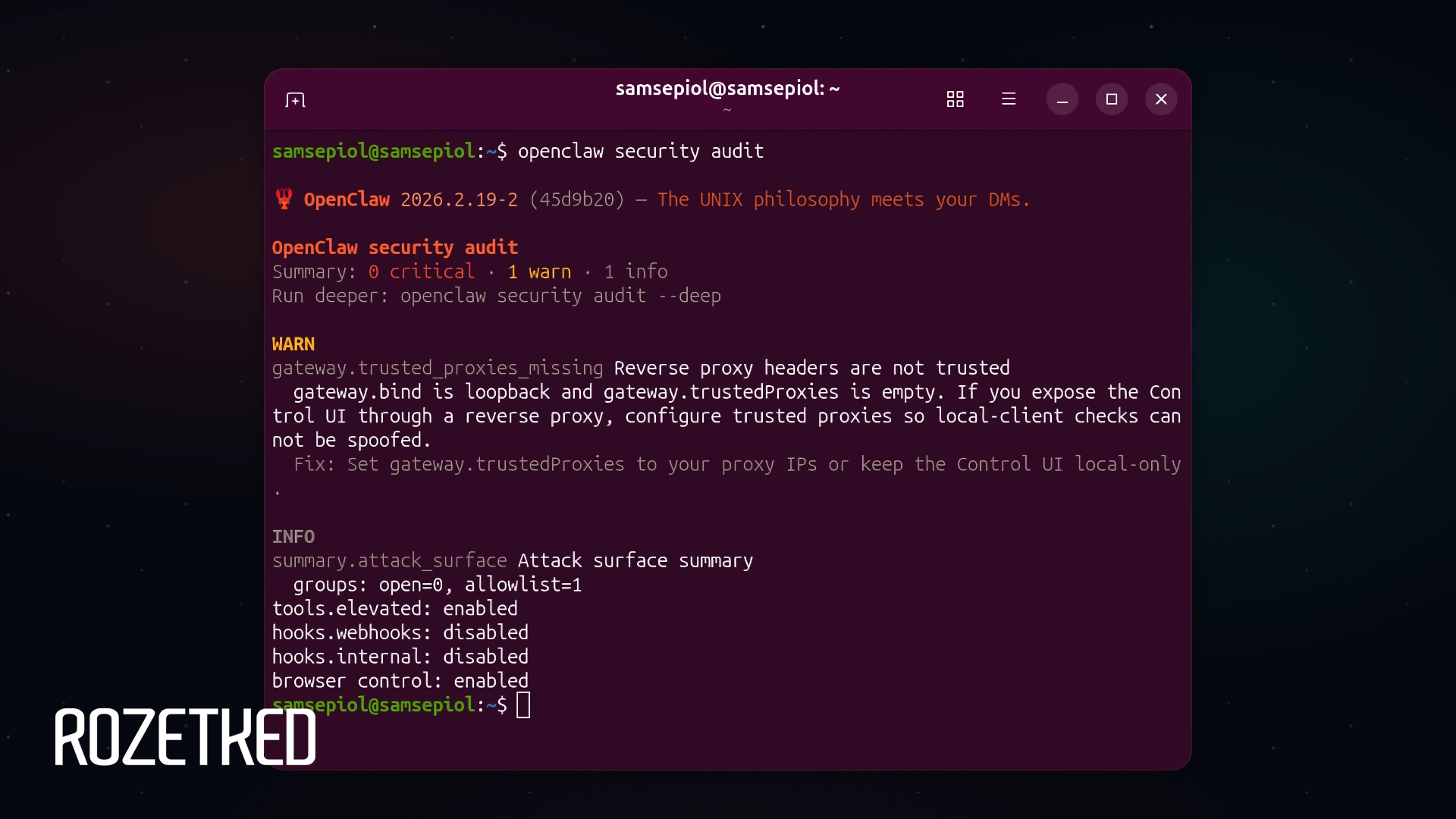1456x819 pixels.
Task: Click the '0 critical' summary count
Action: 422,271
